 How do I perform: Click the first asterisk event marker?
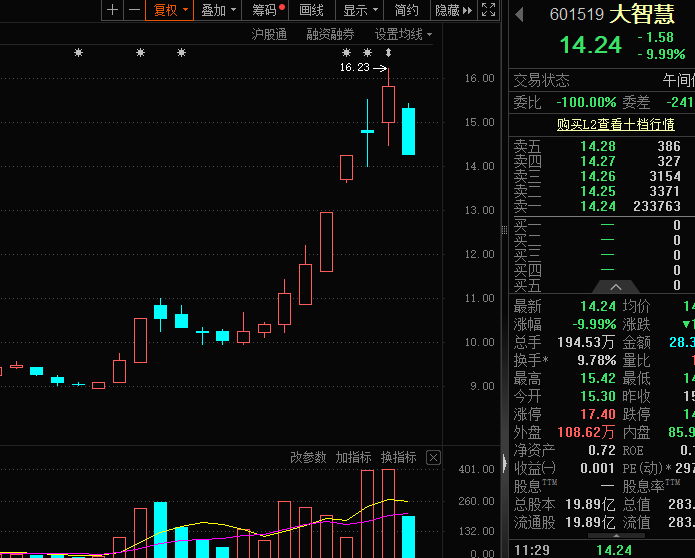pyautogui.click(x=78, y=53)
